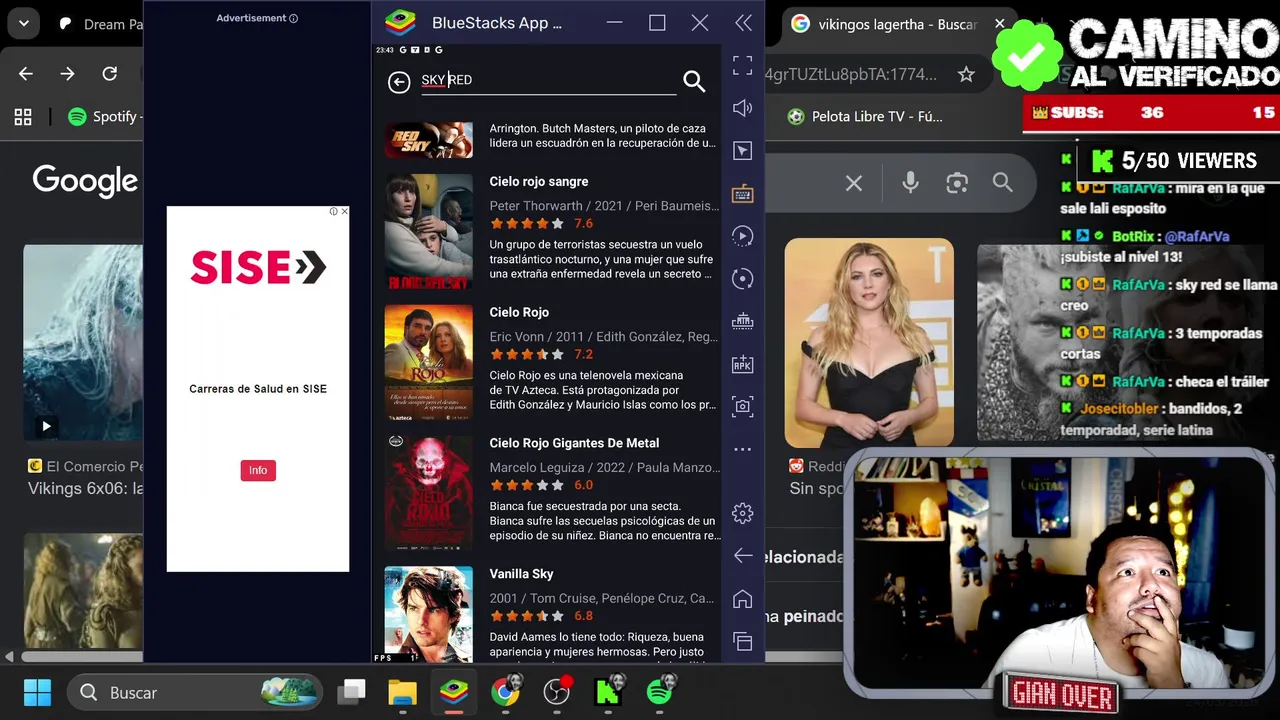
Task: Select Cielo Rojo Gigantes De Metal title
Action: (x=574, y=443)
